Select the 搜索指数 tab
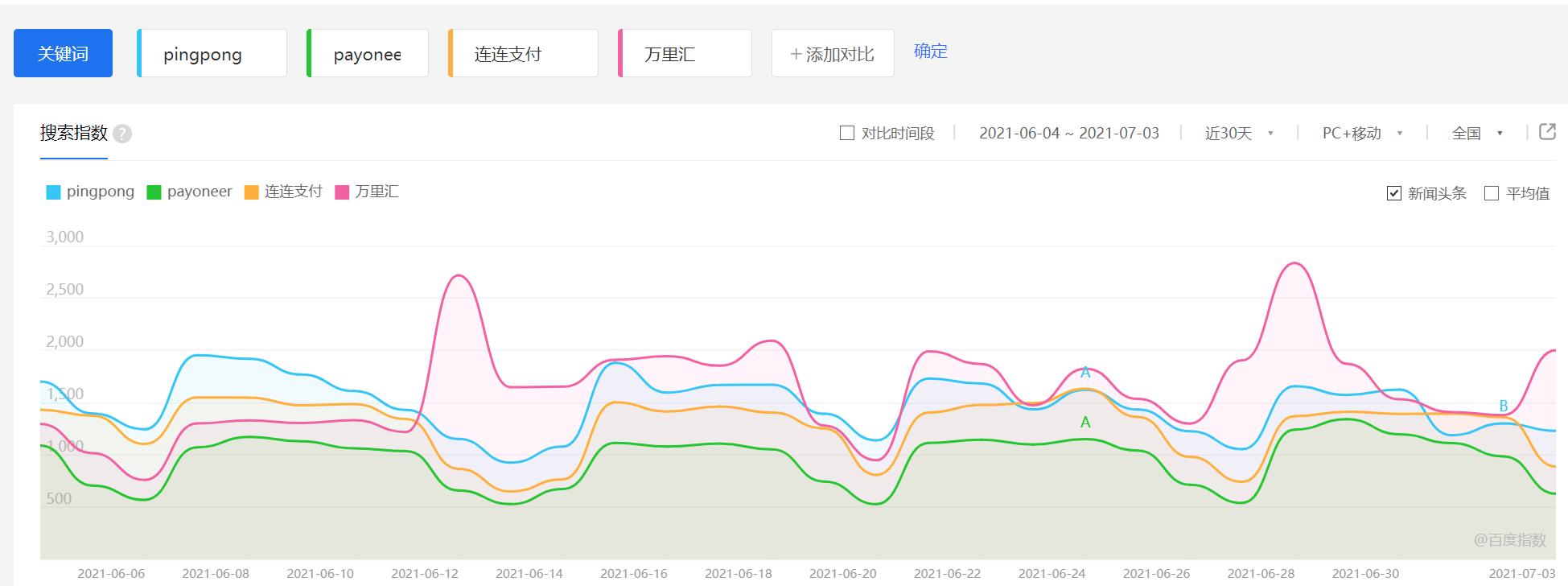 (x=74, y=133)
